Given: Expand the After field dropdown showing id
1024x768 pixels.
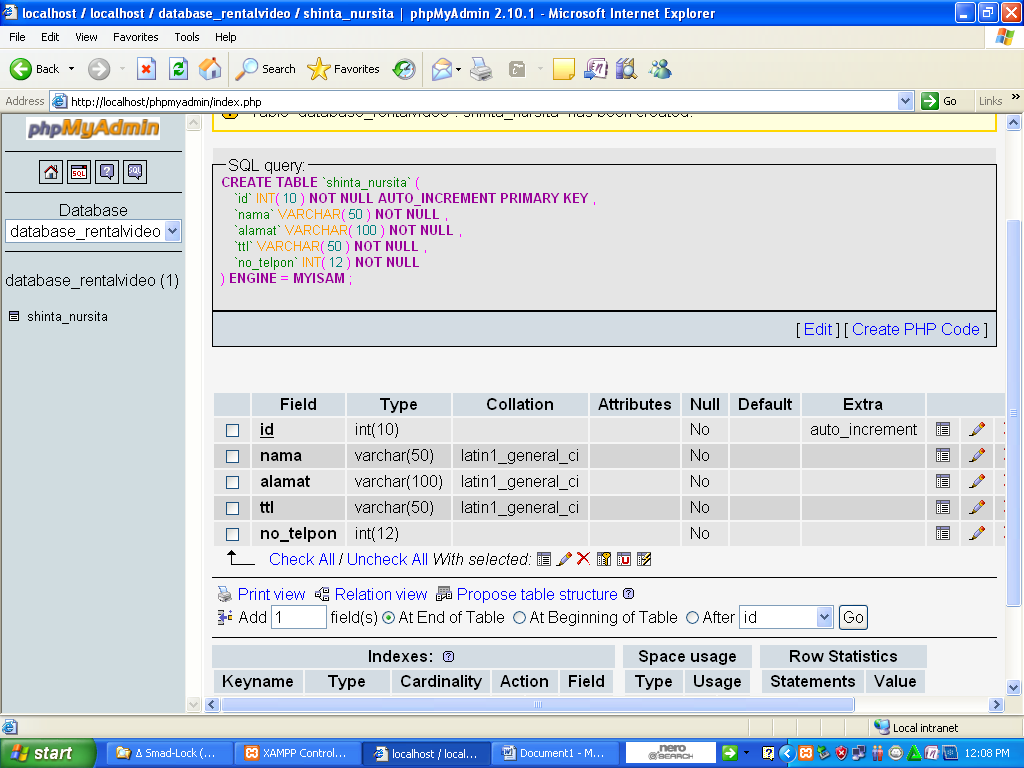Looking at the screenshot, I should click(x=824, y=618).
